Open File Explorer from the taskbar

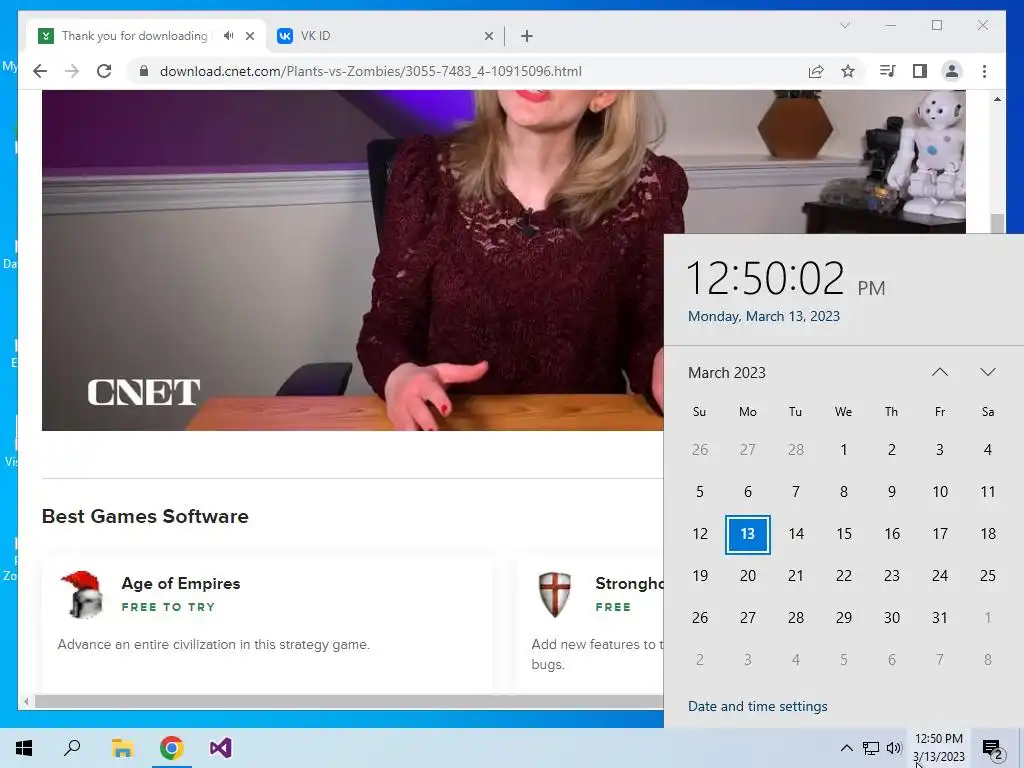[122, 748]
